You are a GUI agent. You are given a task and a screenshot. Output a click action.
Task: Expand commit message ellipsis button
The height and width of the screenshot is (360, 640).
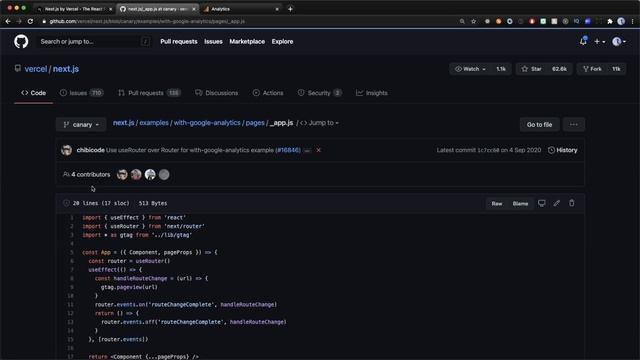pos(307,150)
